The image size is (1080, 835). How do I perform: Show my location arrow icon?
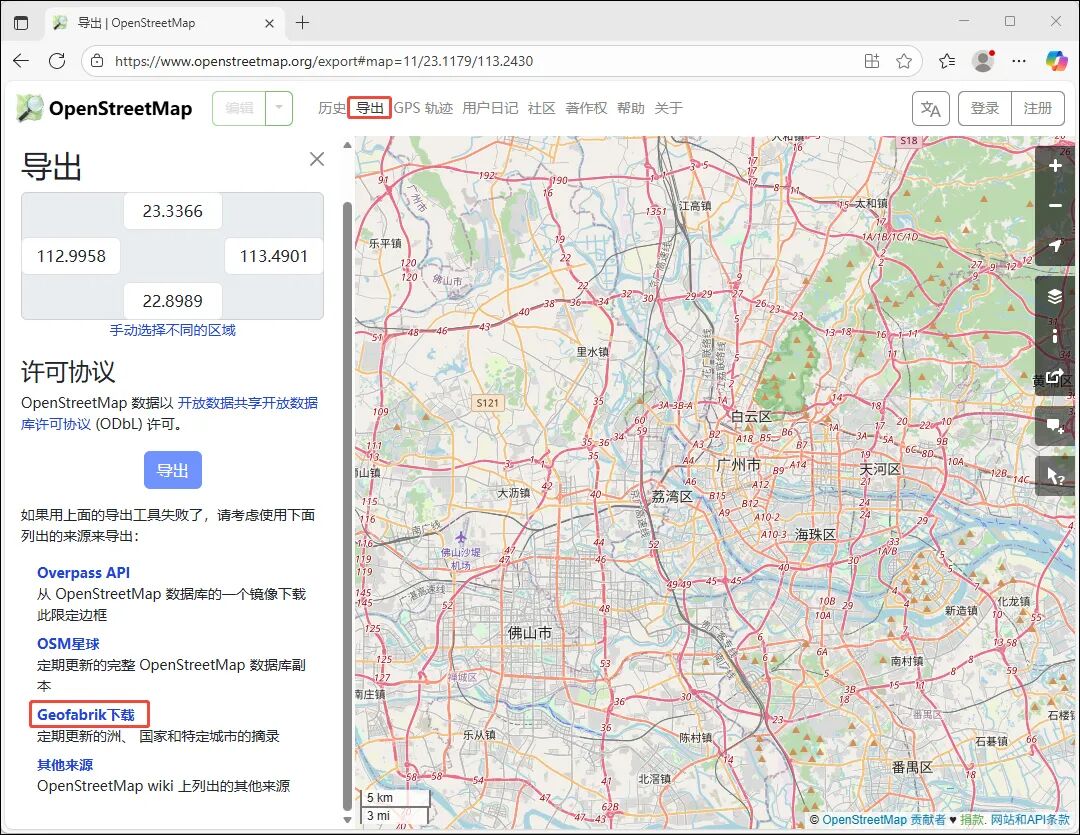[x=1055, y=245]
